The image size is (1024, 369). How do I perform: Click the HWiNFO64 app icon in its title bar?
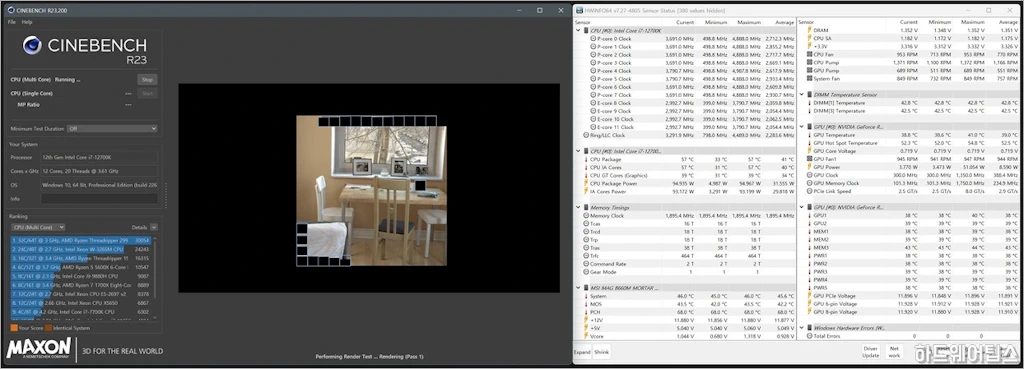click(579, 10)
